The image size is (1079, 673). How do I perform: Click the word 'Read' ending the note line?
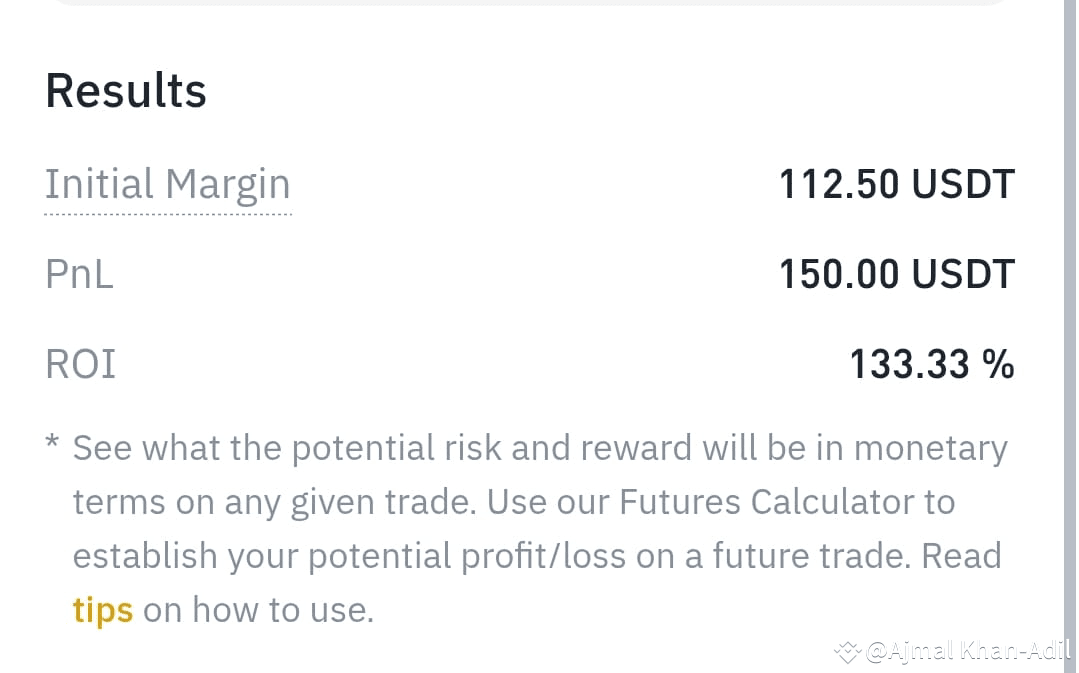961,556
